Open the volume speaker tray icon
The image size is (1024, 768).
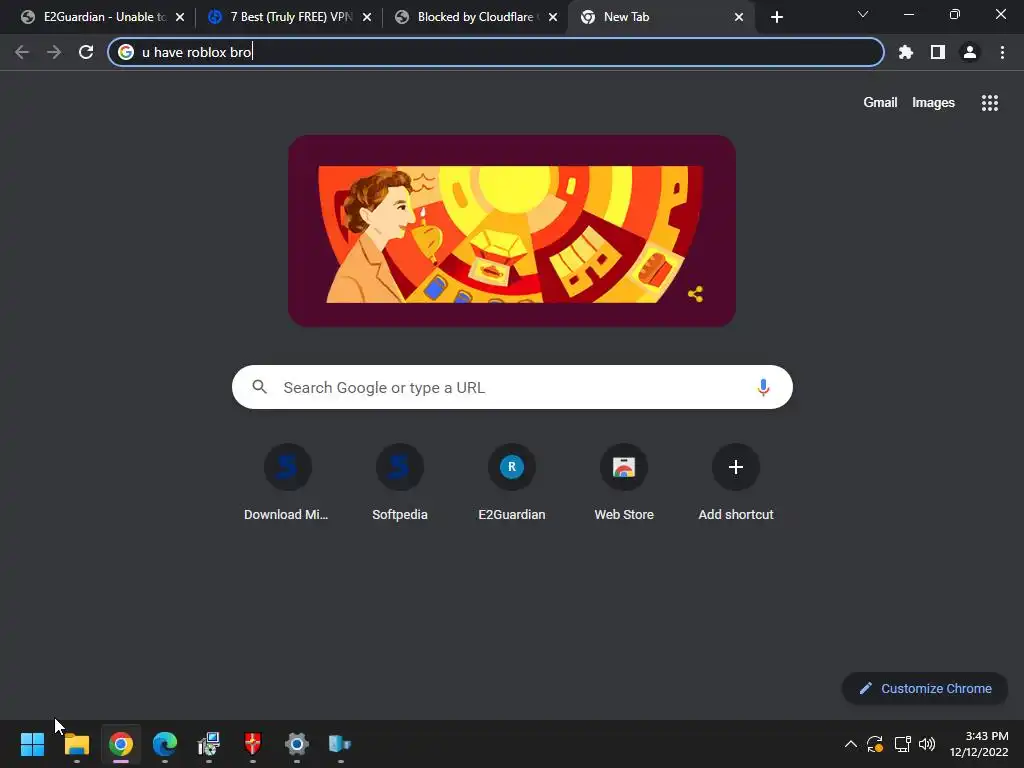click(927, 744)
